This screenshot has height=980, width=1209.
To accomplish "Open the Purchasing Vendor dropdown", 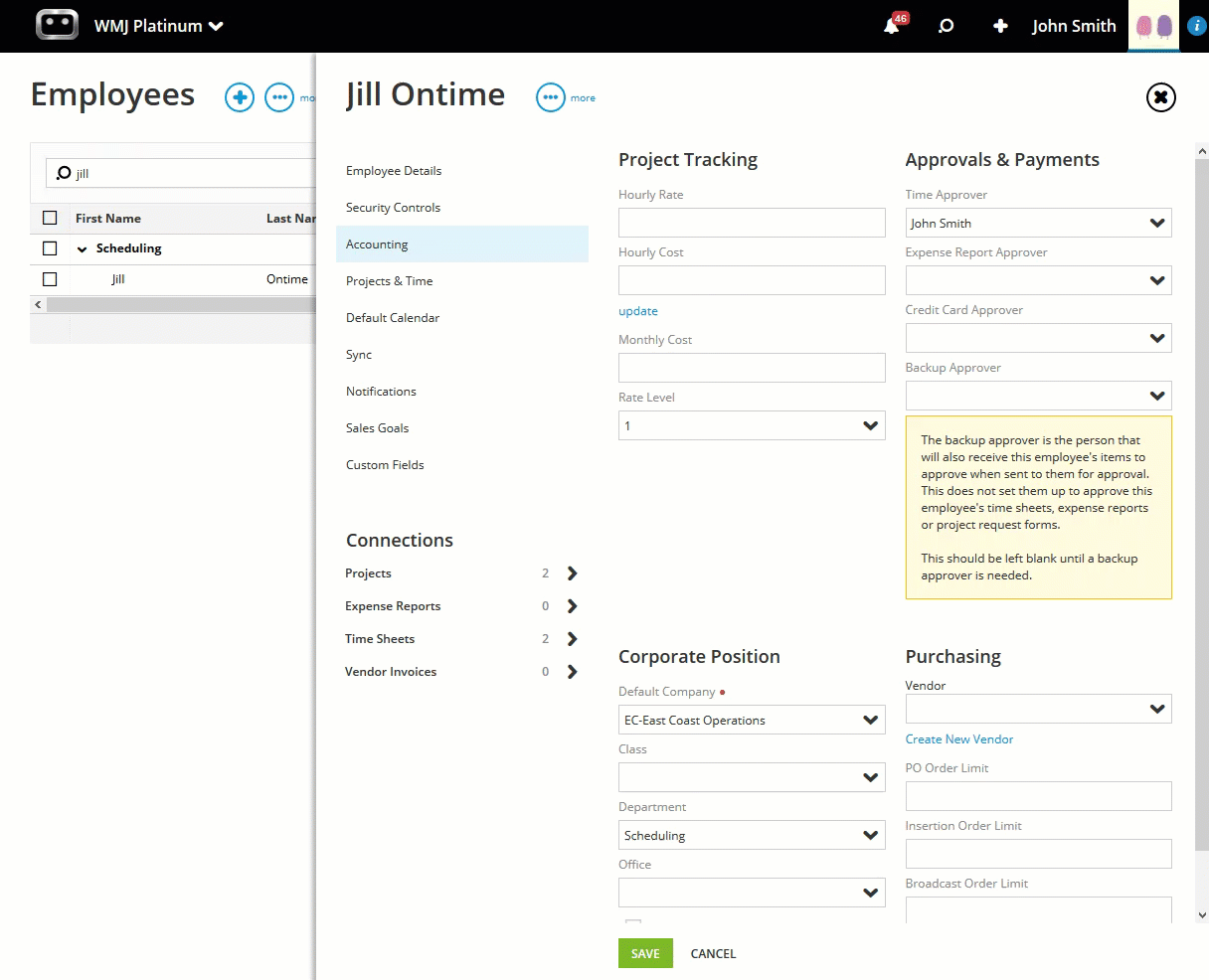I will [x=1038, y=709].
